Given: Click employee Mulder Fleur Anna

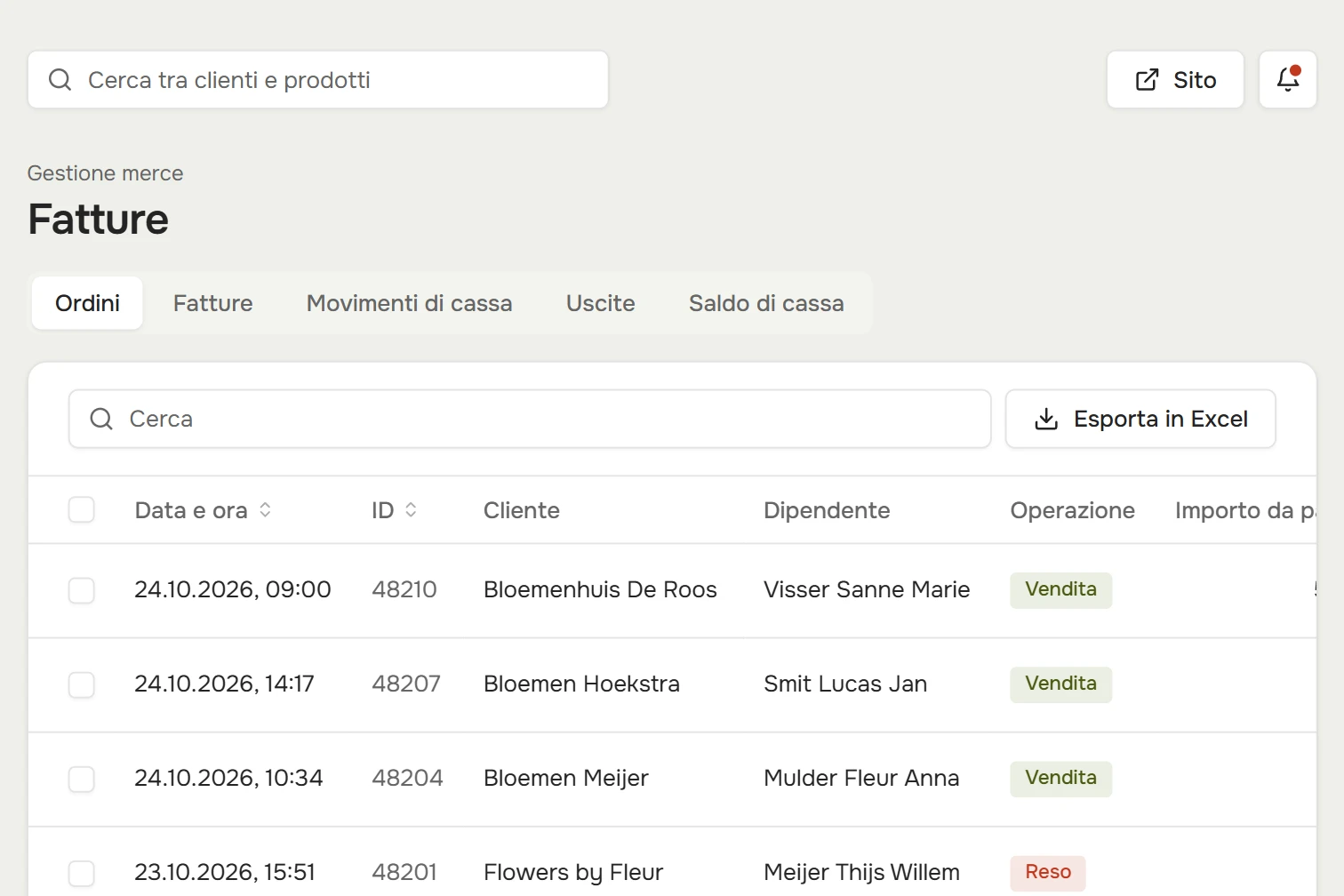Looking at the screenshot, I should tap(861, 778).
